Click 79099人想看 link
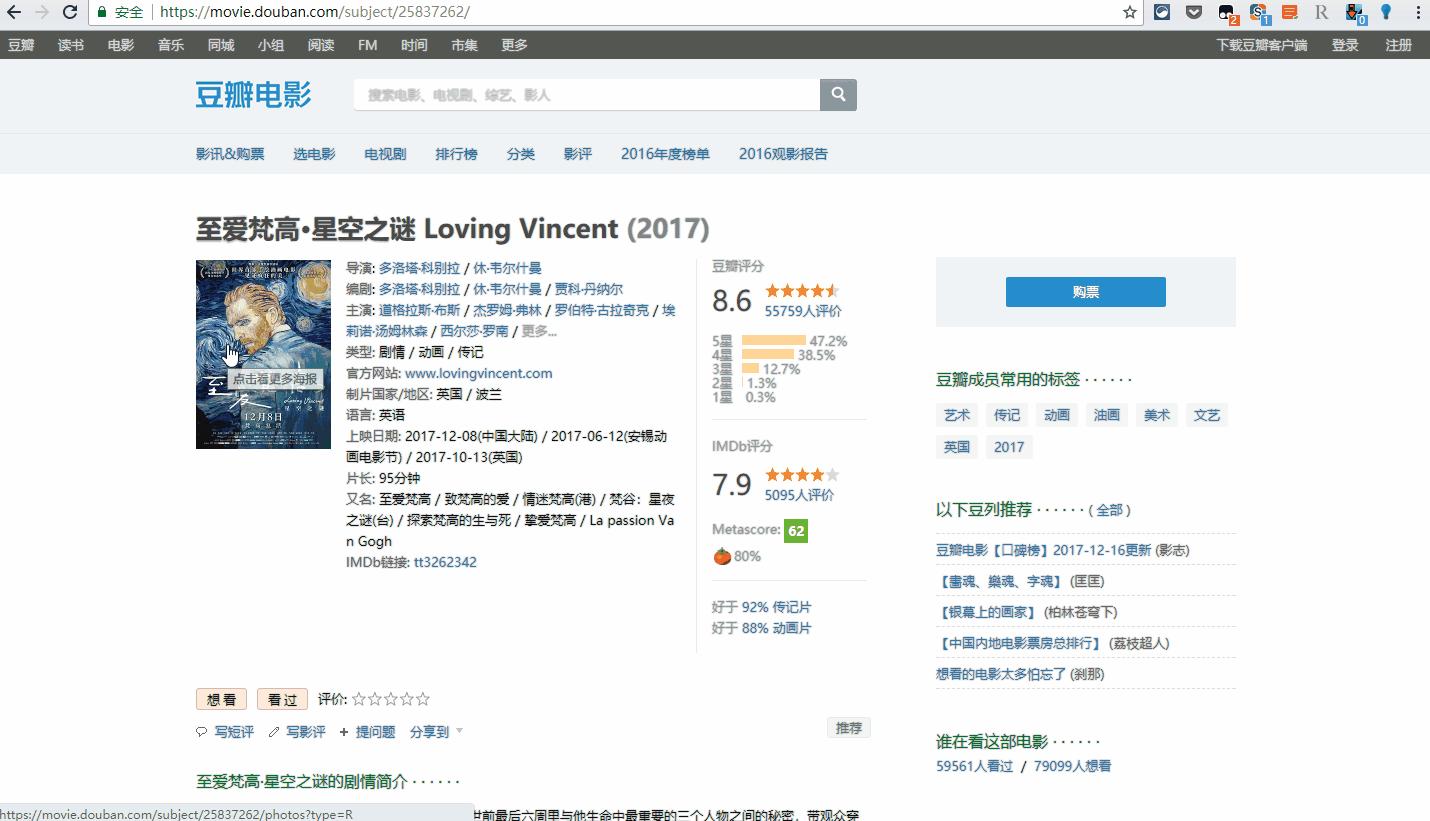The width and height of the screenshot is (1430, 821). pyautogui.click(x=1072, y=766)
